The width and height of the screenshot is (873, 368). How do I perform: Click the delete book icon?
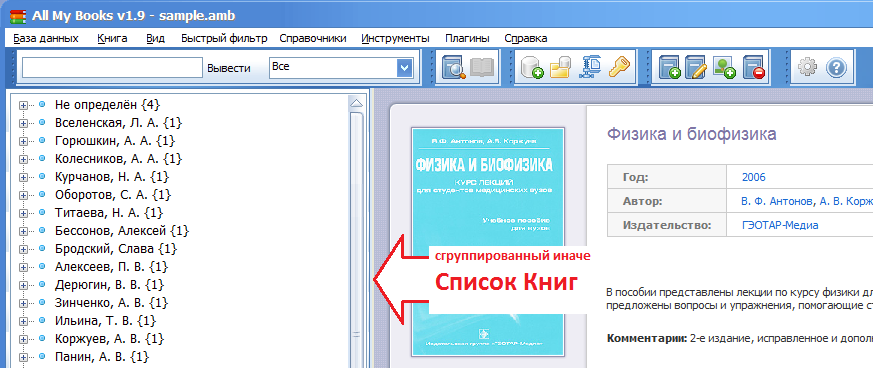pyautogui.click(x=754, y=68)
